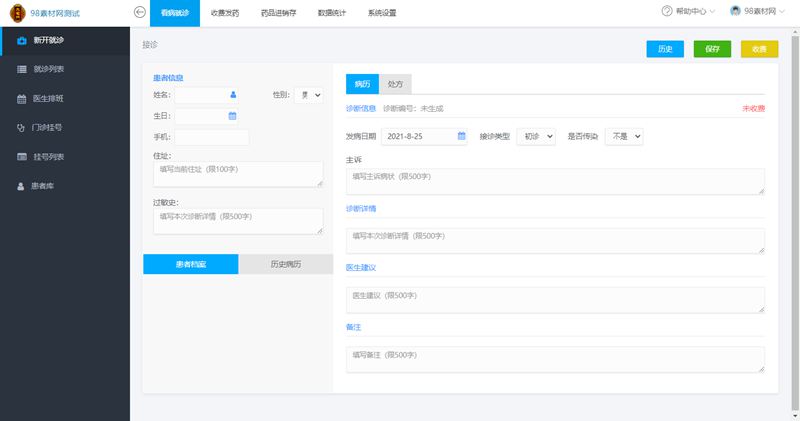800x421 pixels.
Task: Click the 就诊列表 list icon
Action: coord(22,69)
